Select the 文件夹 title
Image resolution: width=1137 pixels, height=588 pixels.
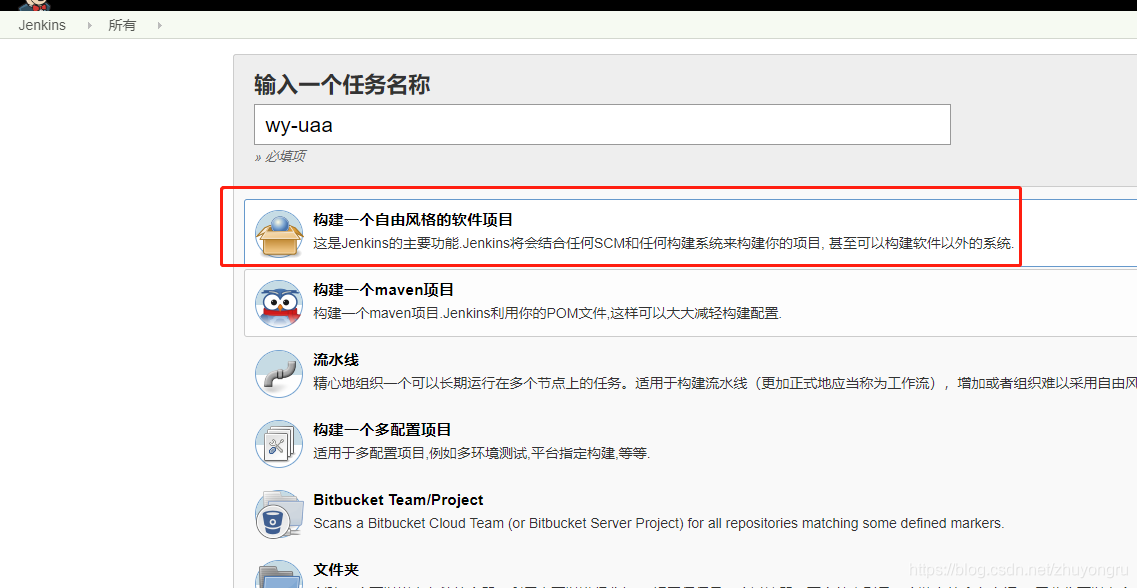pos(336,570)
